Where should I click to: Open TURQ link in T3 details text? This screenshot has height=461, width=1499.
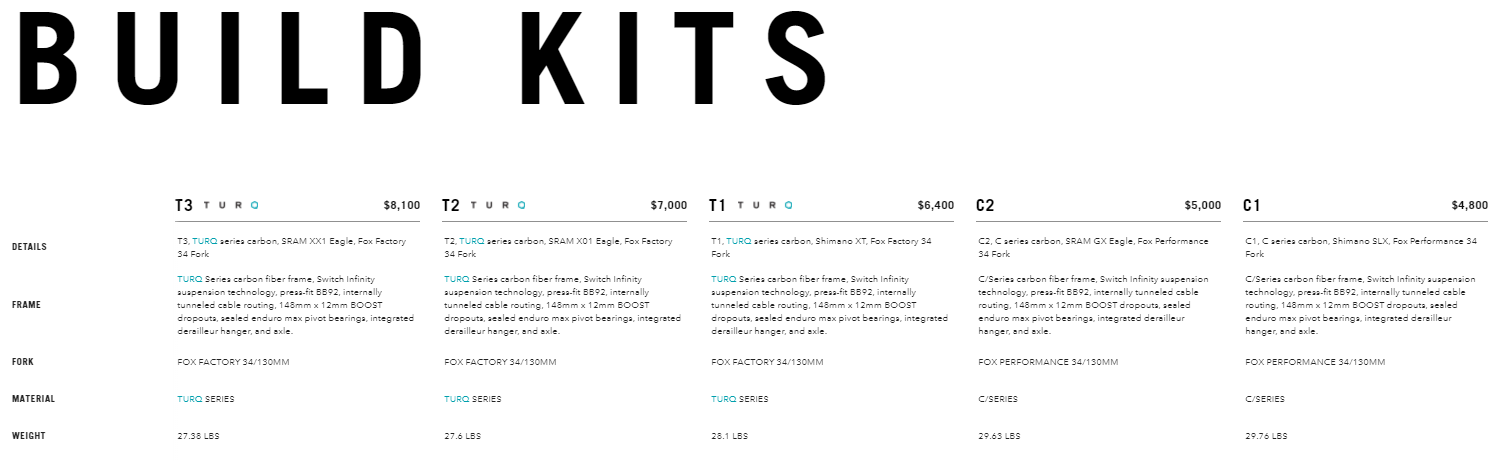tap(205, 241)
